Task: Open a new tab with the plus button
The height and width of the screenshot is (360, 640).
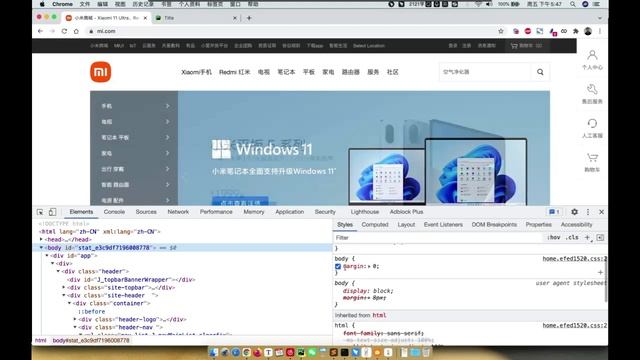Action: [x=249, y=18]
